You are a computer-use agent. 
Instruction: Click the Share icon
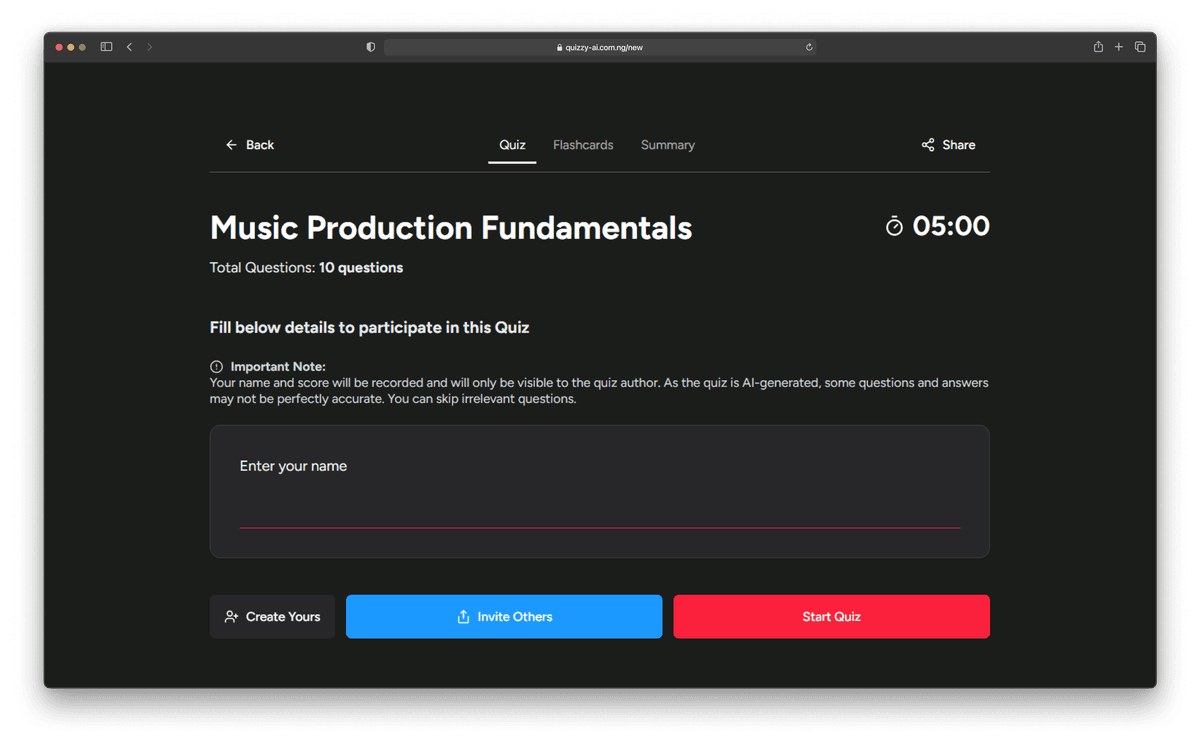[x=928, y=145]
